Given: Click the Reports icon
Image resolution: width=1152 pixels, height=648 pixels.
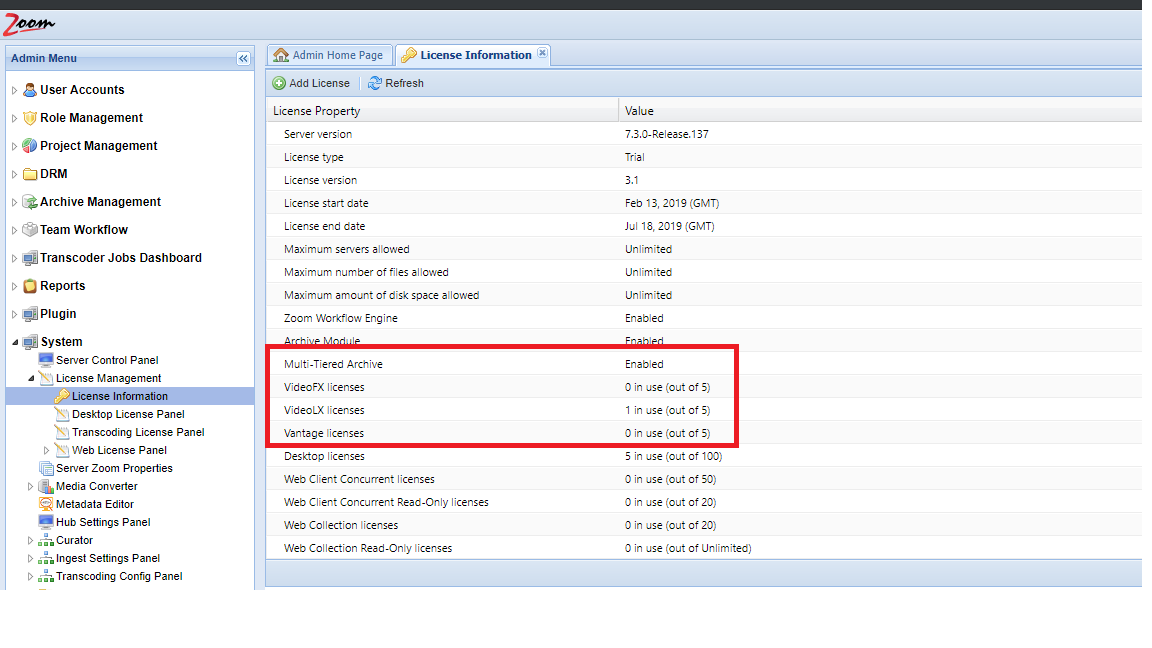Looking at the screenshot, I should point(30,286).
